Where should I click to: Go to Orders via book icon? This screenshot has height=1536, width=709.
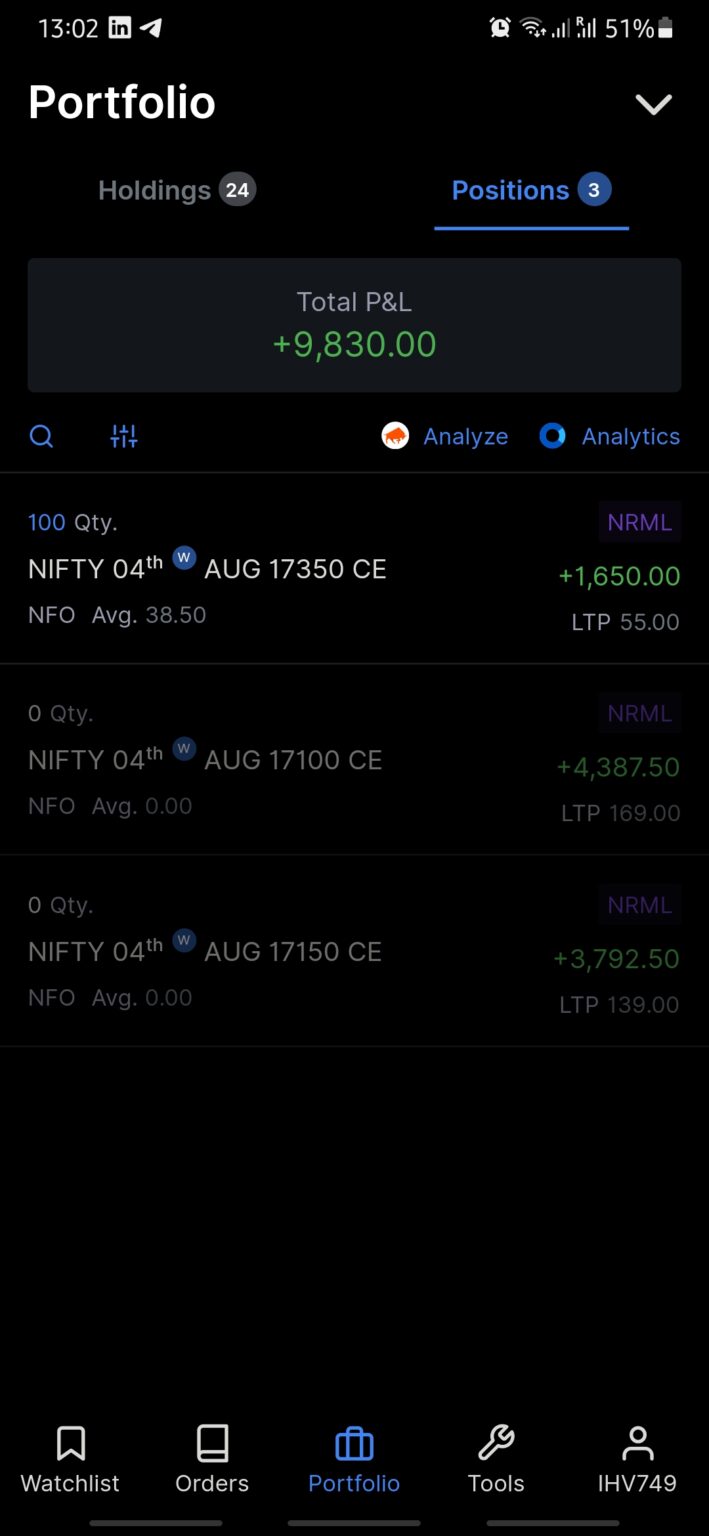212,1444
